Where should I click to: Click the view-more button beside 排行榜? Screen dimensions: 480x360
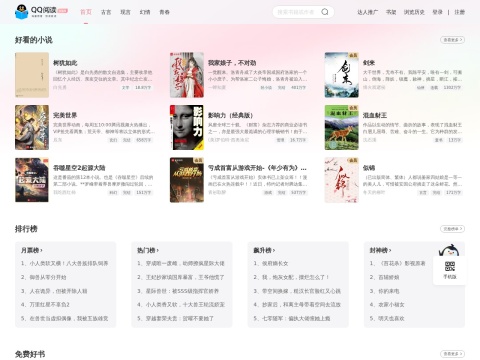tap(452, 229)
